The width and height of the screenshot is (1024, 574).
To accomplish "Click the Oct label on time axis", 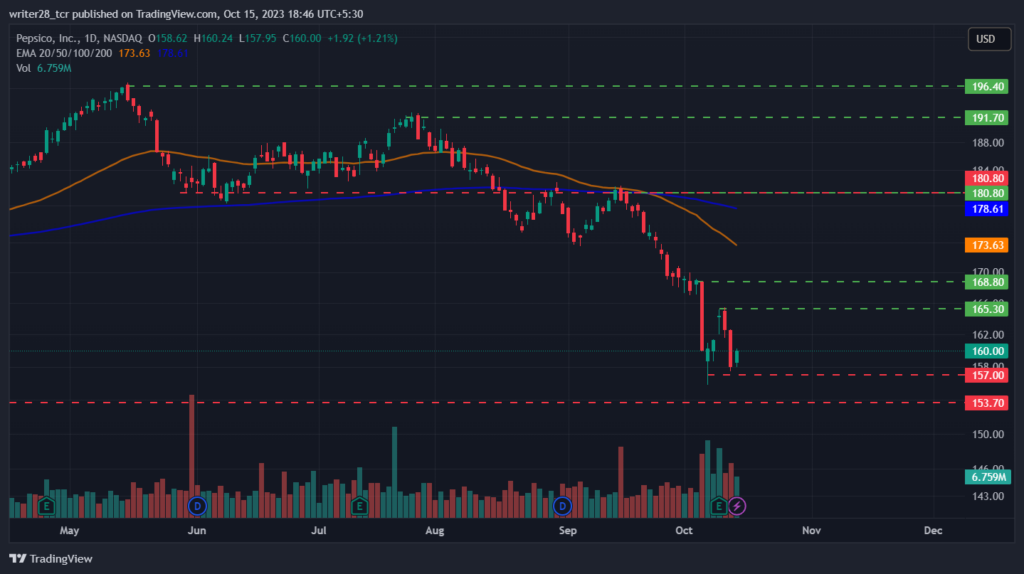I will (684, 530).
